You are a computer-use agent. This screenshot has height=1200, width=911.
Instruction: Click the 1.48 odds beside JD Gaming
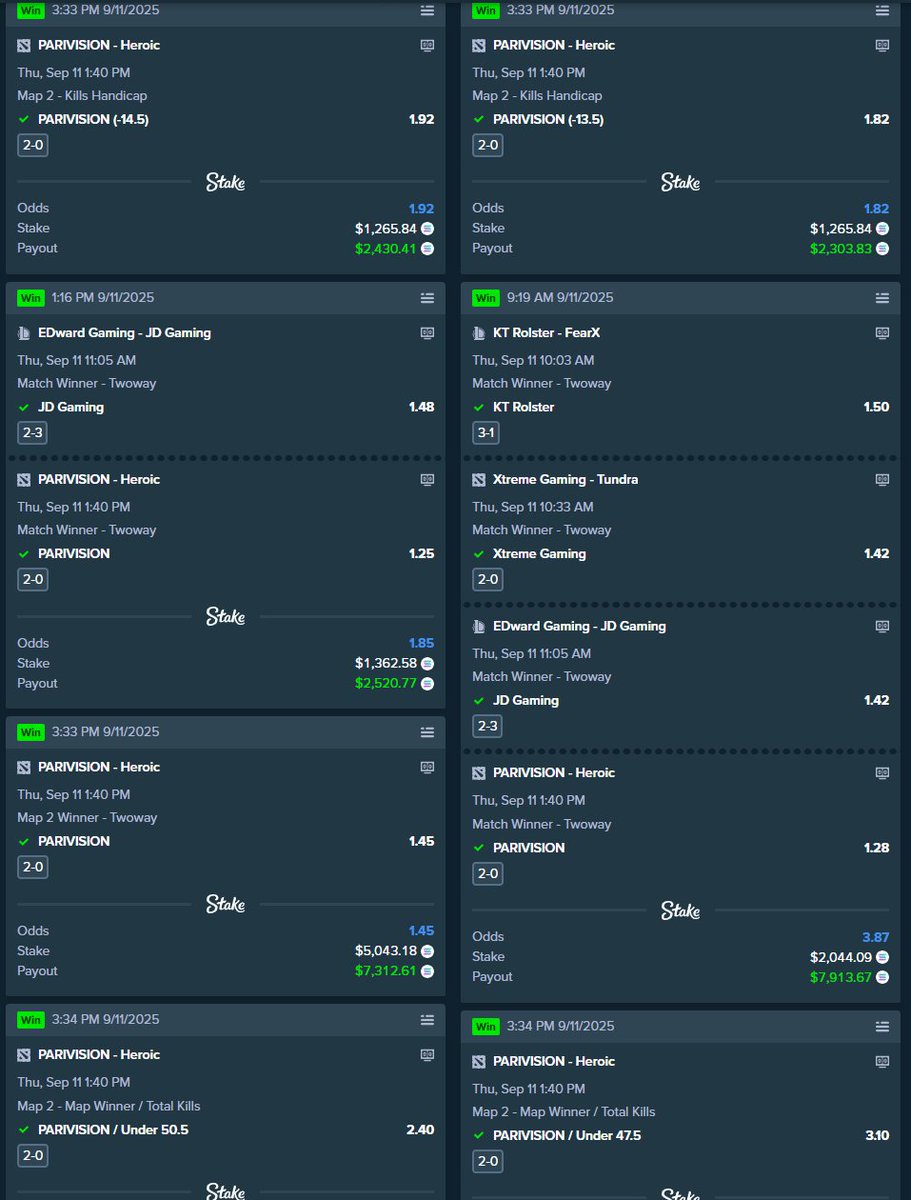pos(421,407)
